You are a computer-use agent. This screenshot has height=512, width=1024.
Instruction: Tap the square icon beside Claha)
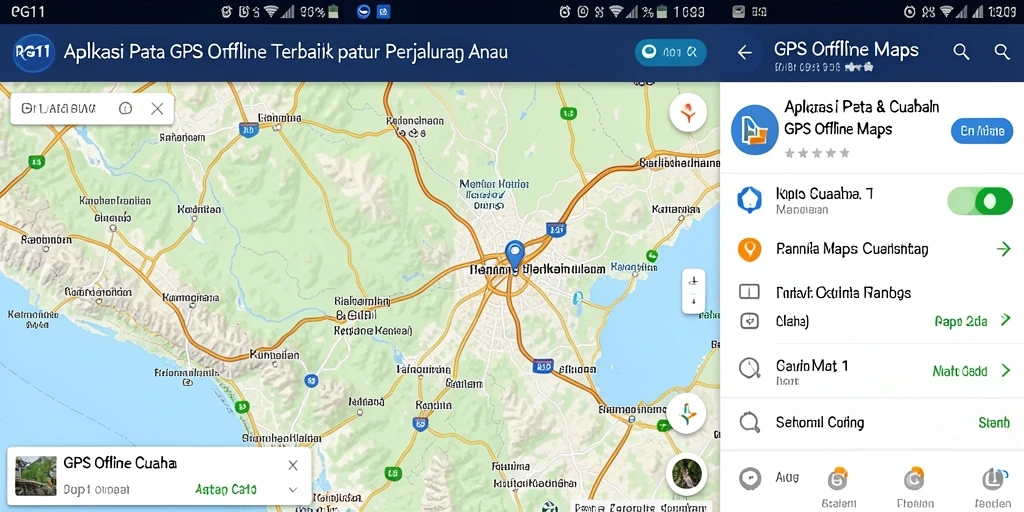point(749,321)
